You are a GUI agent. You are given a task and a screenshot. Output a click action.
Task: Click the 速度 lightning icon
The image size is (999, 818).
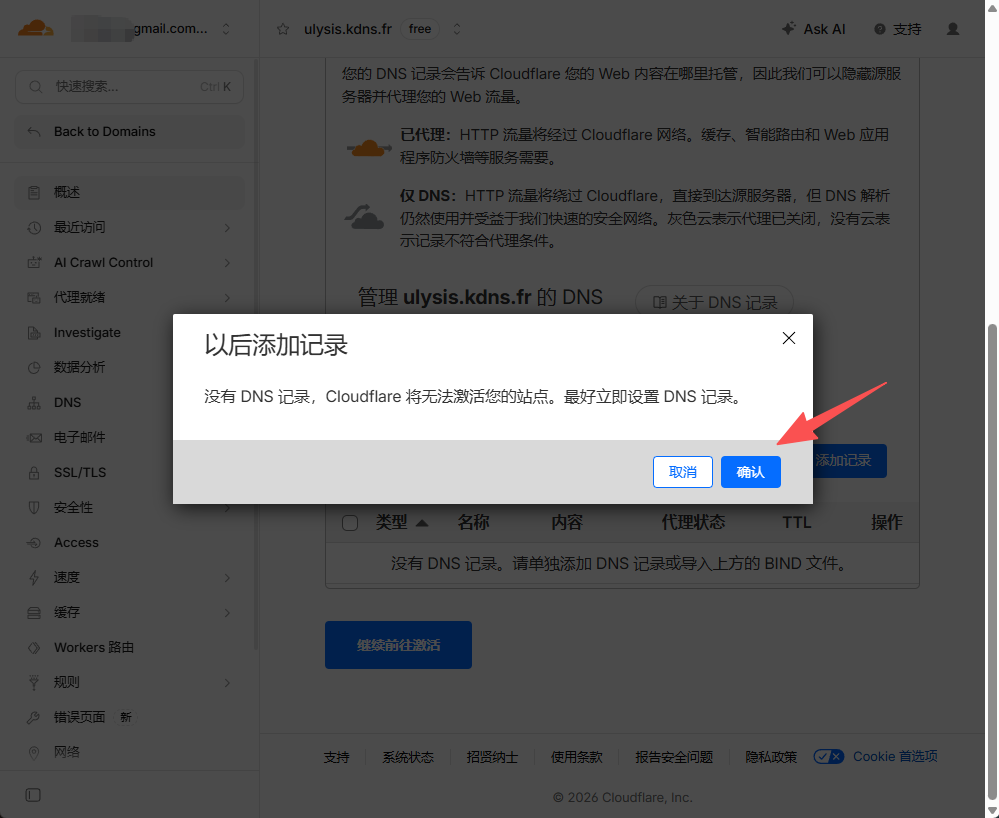pyautogui.click(x=34, y=578)
